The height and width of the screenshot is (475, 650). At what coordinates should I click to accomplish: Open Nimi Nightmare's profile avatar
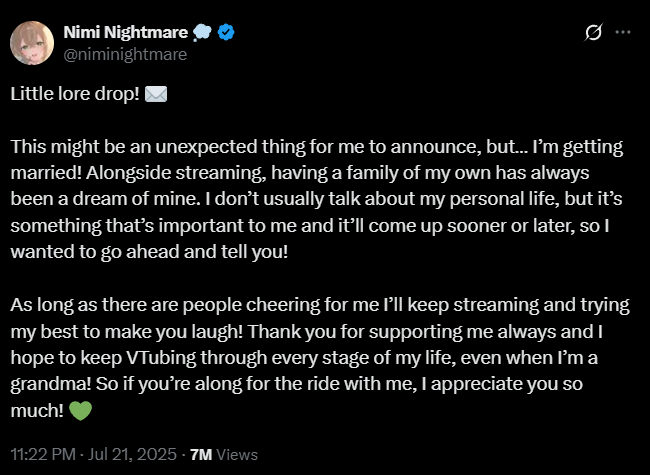point(32,43)
